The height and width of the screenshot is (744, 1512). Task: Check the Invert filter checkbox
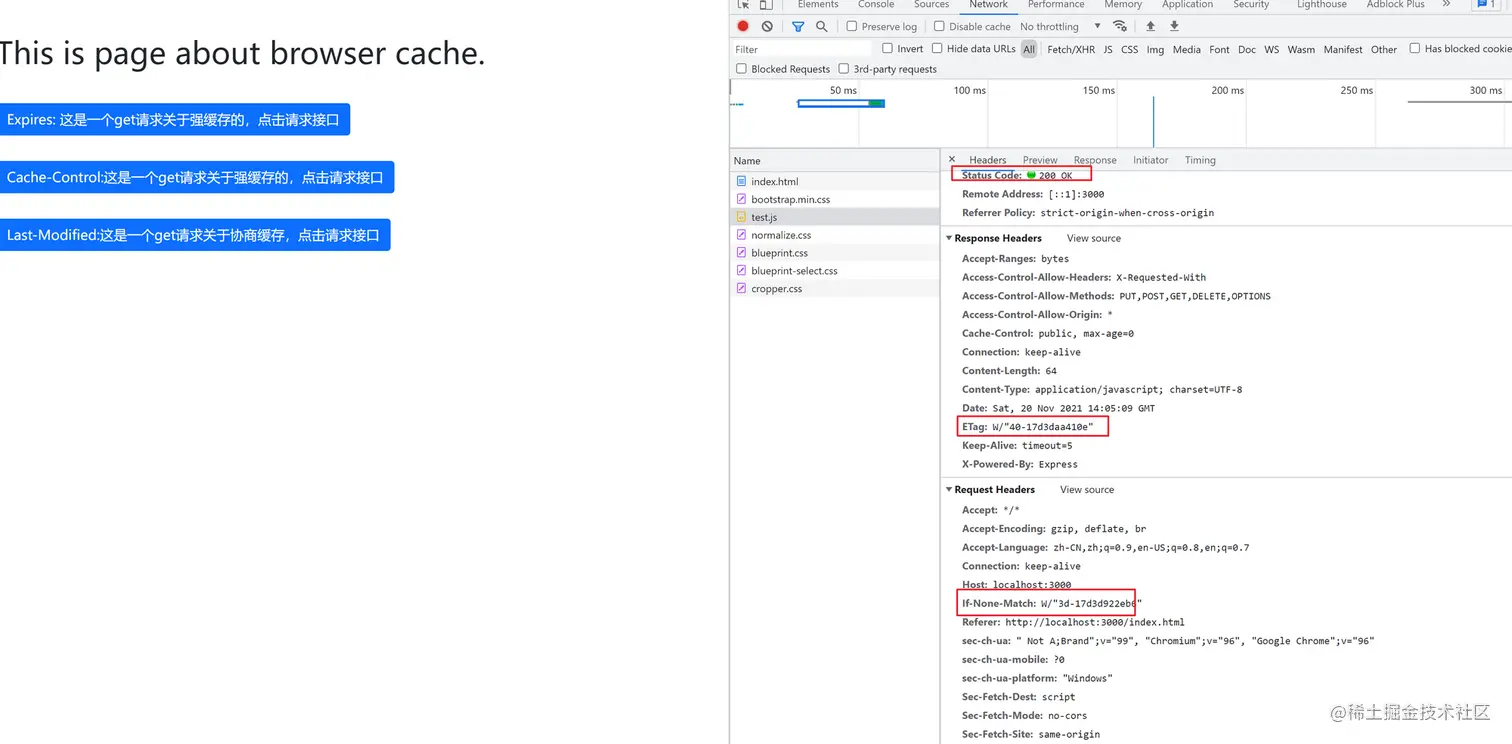tap(887, 48)
